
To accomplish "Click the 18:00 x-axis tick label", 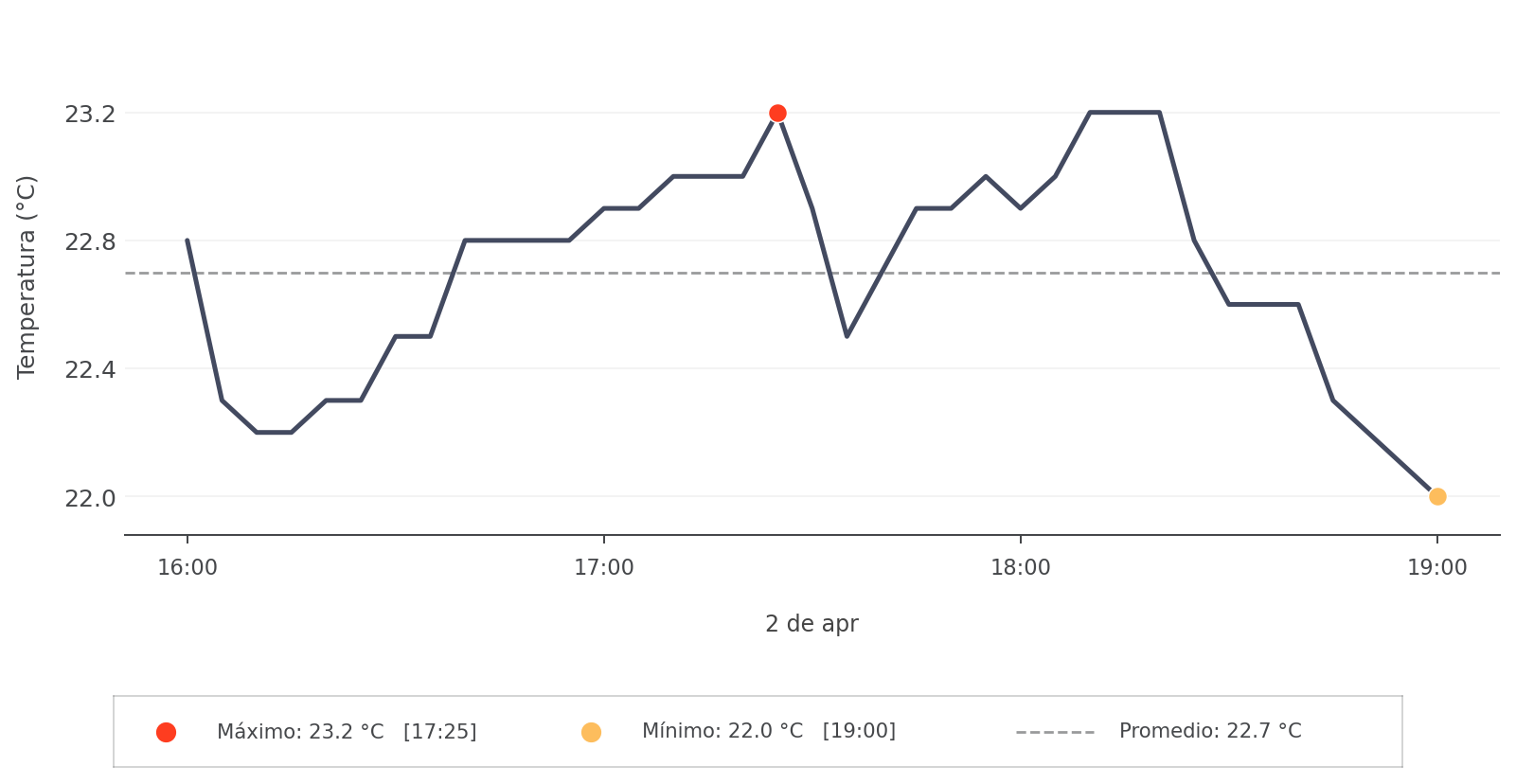I will (1021, 568).
